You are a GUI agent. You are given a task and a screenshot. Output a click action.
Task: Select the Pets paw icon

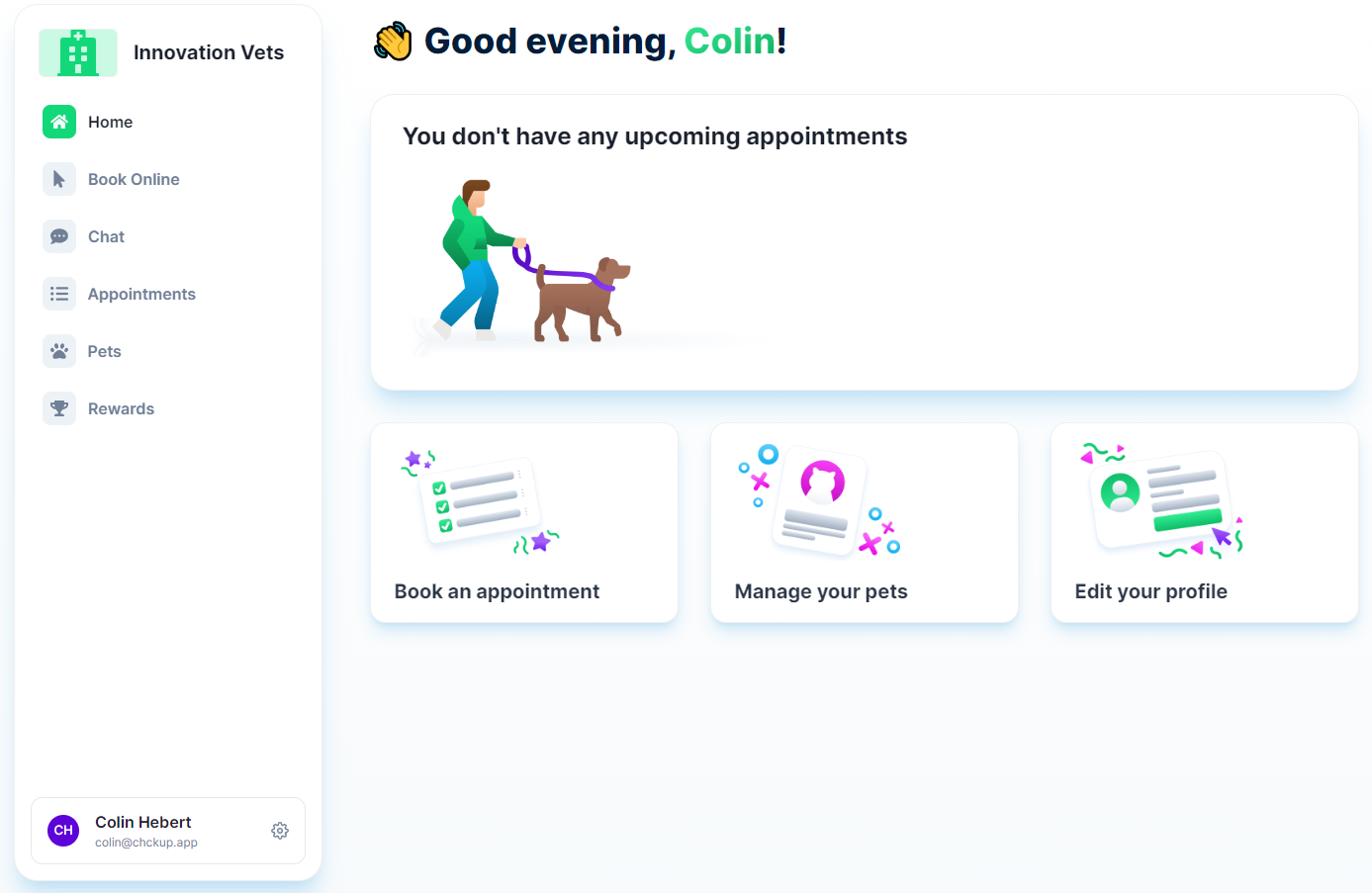[x=59, y=351]
